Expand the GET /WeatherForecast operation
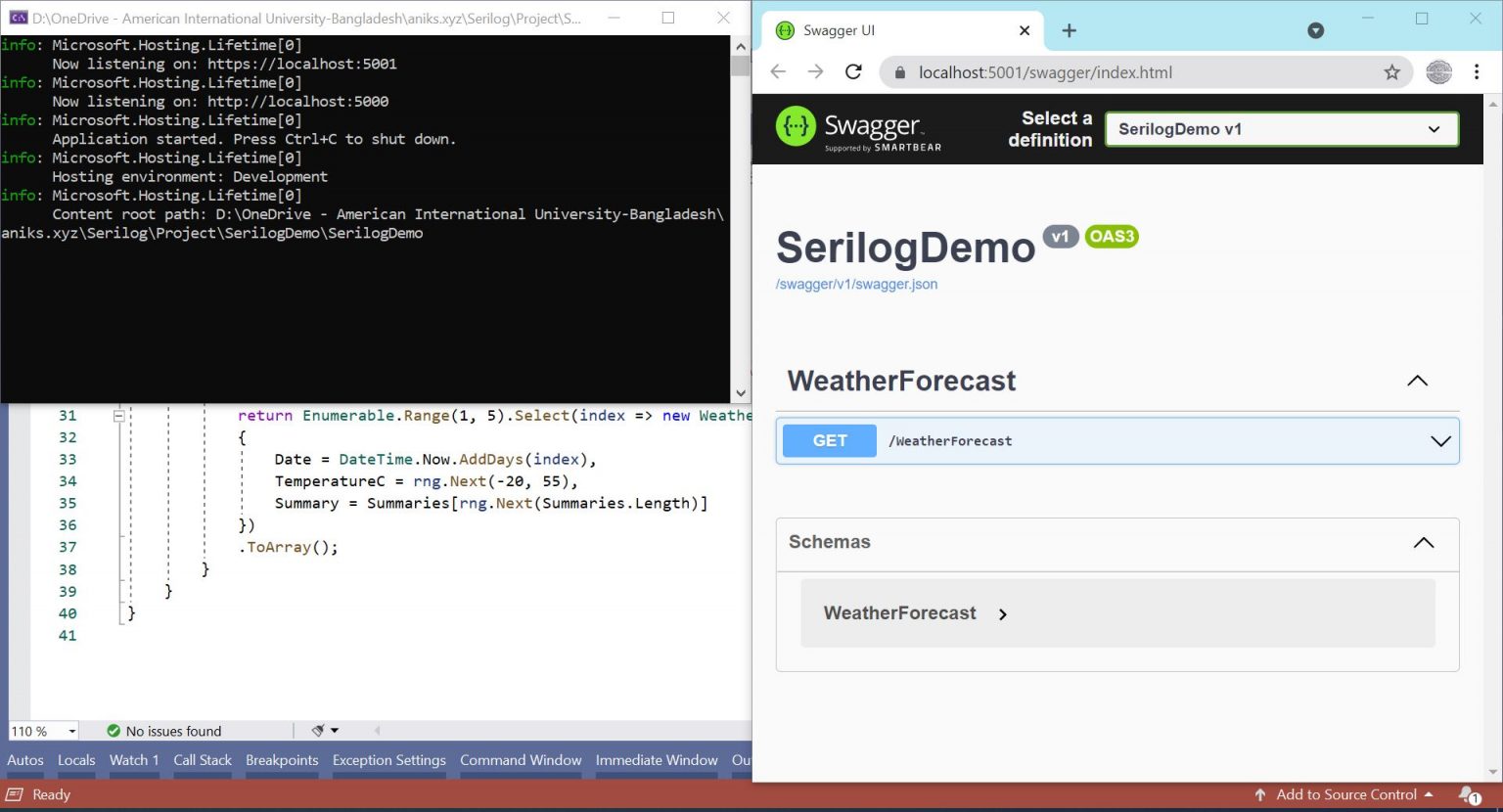 (x=1440, y=441)
